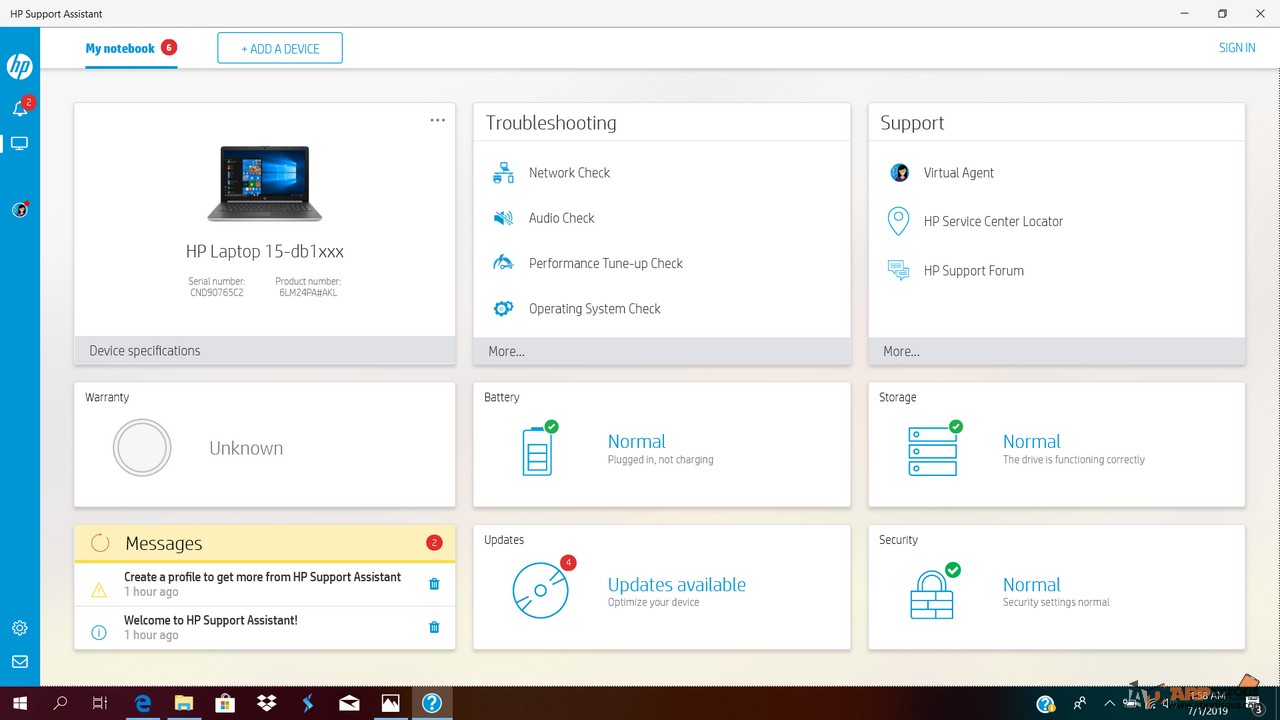The image size is (1280, 720).
Task: Open Performance Tune-up Check link
Action: [605, 264]
